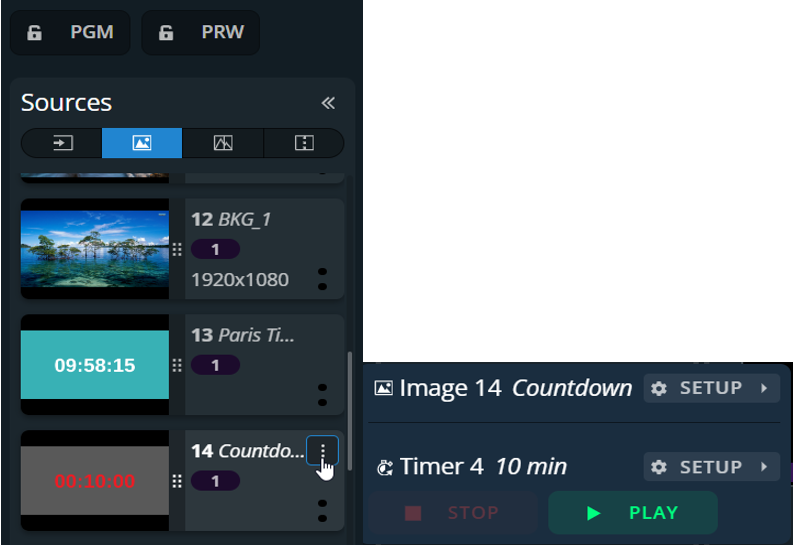
Task: Select the 13 Paris Time clock thumbnail
Action: point(95,365)
